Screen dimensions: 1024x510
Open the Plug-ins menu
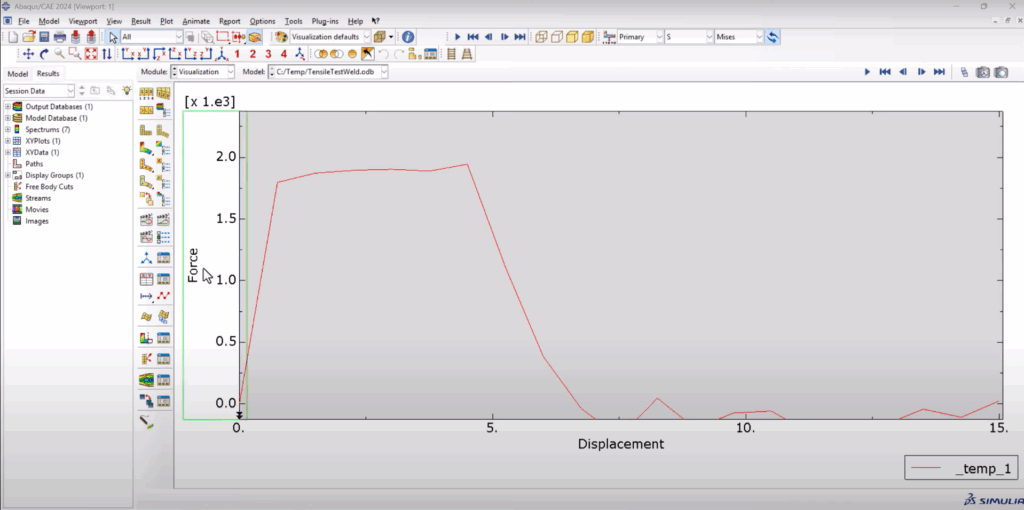point(325,21)
